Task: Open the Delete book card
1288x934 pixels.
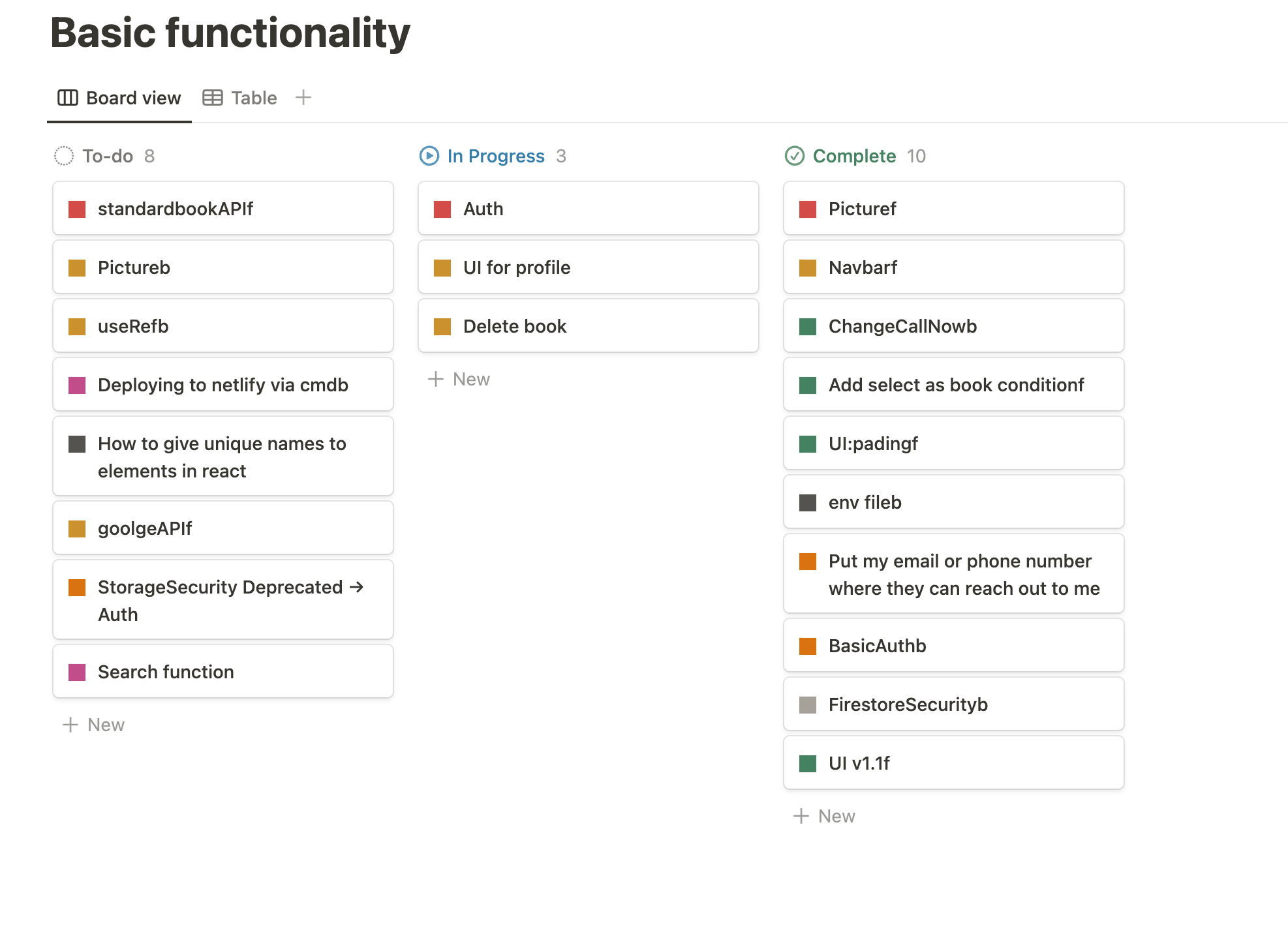Action: (x=587, y=326)
